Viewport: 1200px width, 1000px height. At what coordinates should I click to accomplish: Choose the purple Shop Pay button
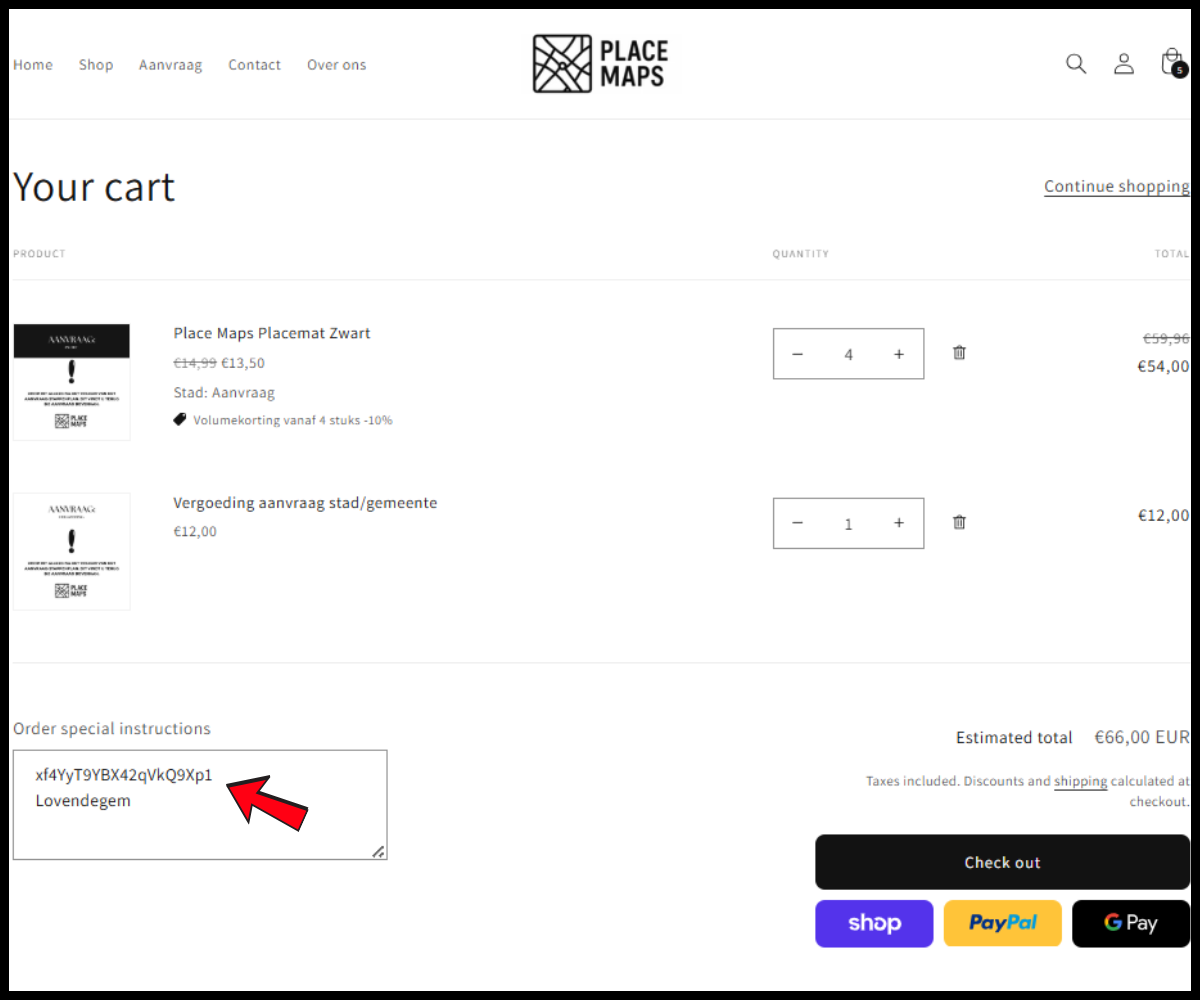coord(874,923)
